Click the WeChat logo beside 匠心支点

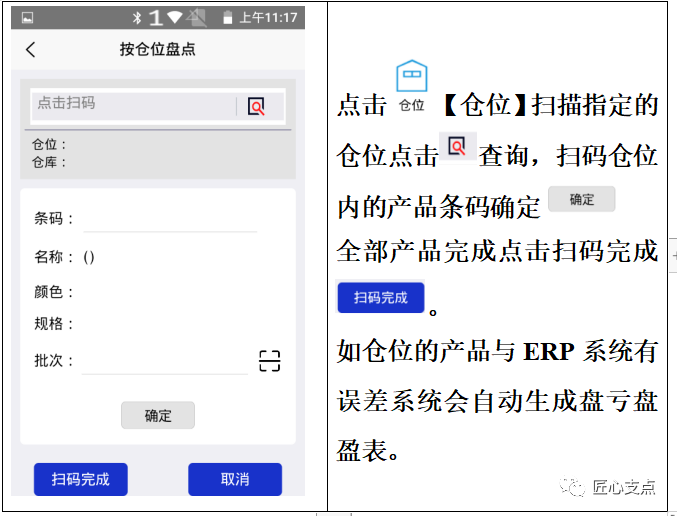[575, 487]
